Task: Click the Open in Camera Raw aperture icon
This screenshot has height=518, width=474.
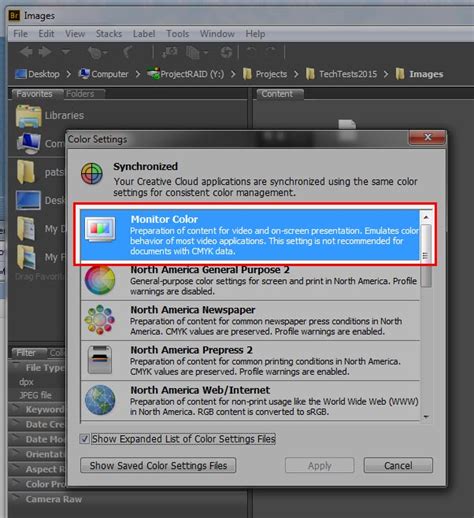Action: tap(226, 52)
